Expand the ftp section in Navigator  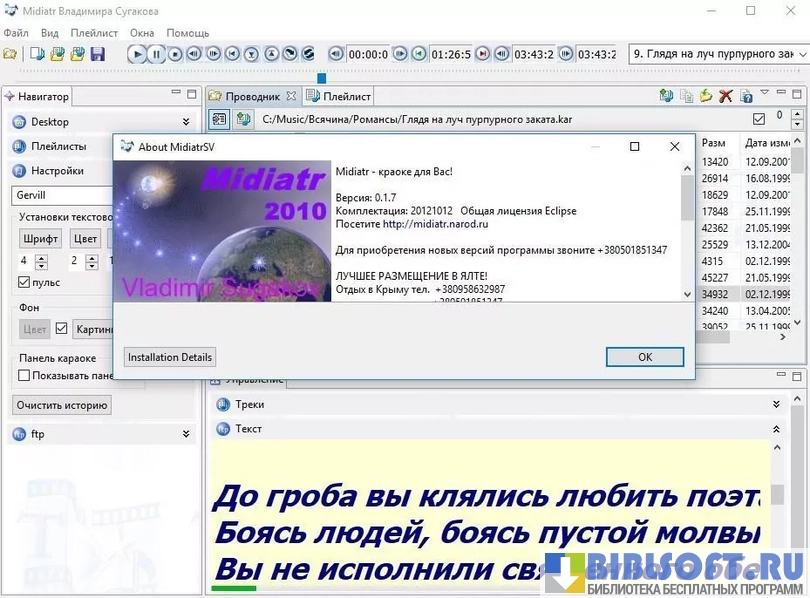pos(186,435)
